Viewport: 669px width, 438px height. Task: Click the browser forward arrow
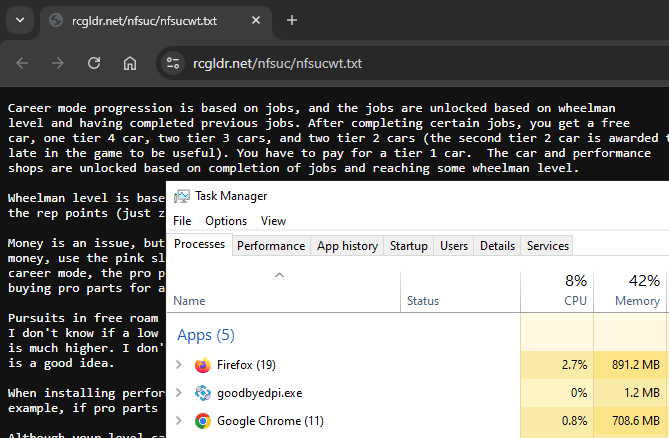pos(56,63)
